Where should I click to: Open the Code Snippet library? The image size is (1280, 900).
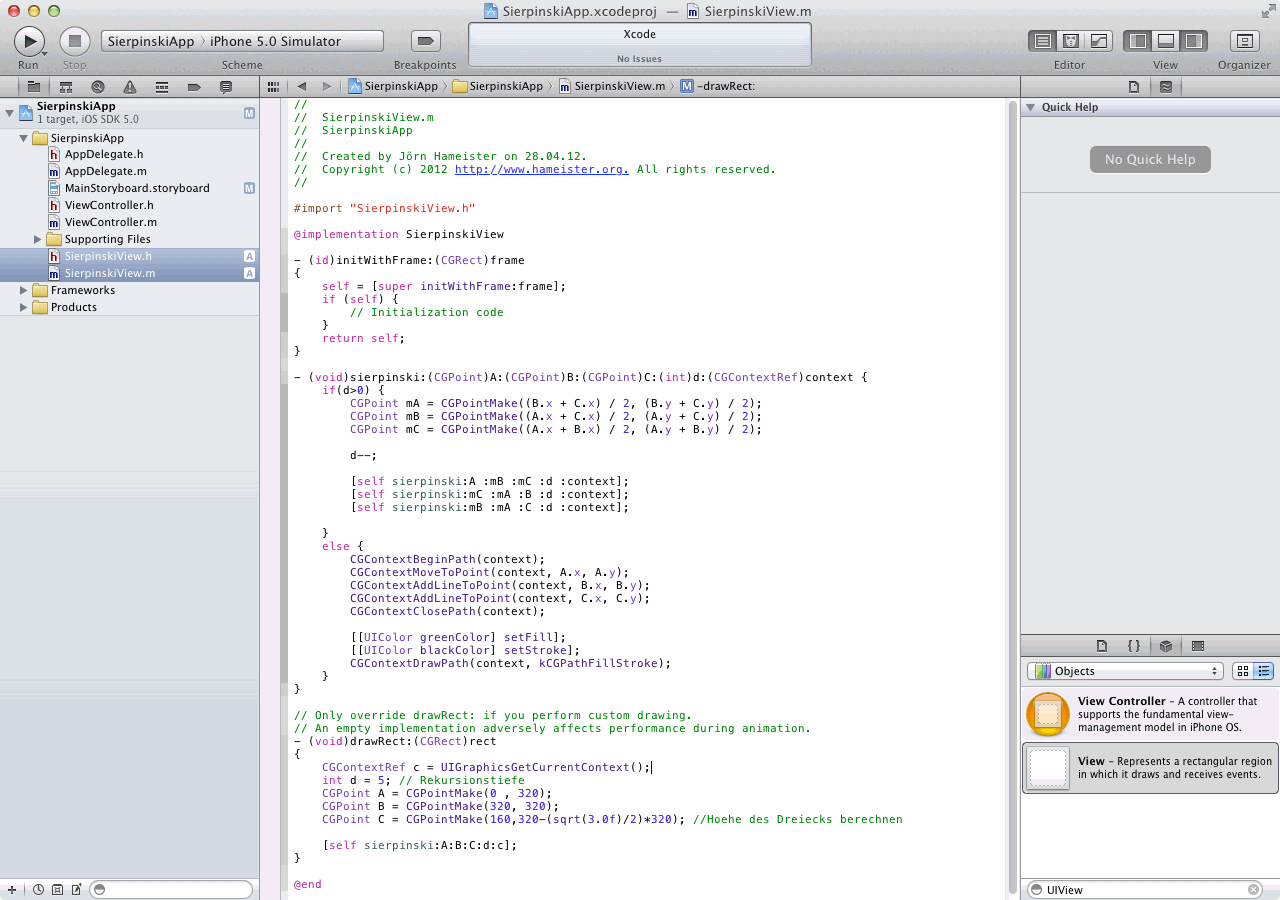point(1134,646)
